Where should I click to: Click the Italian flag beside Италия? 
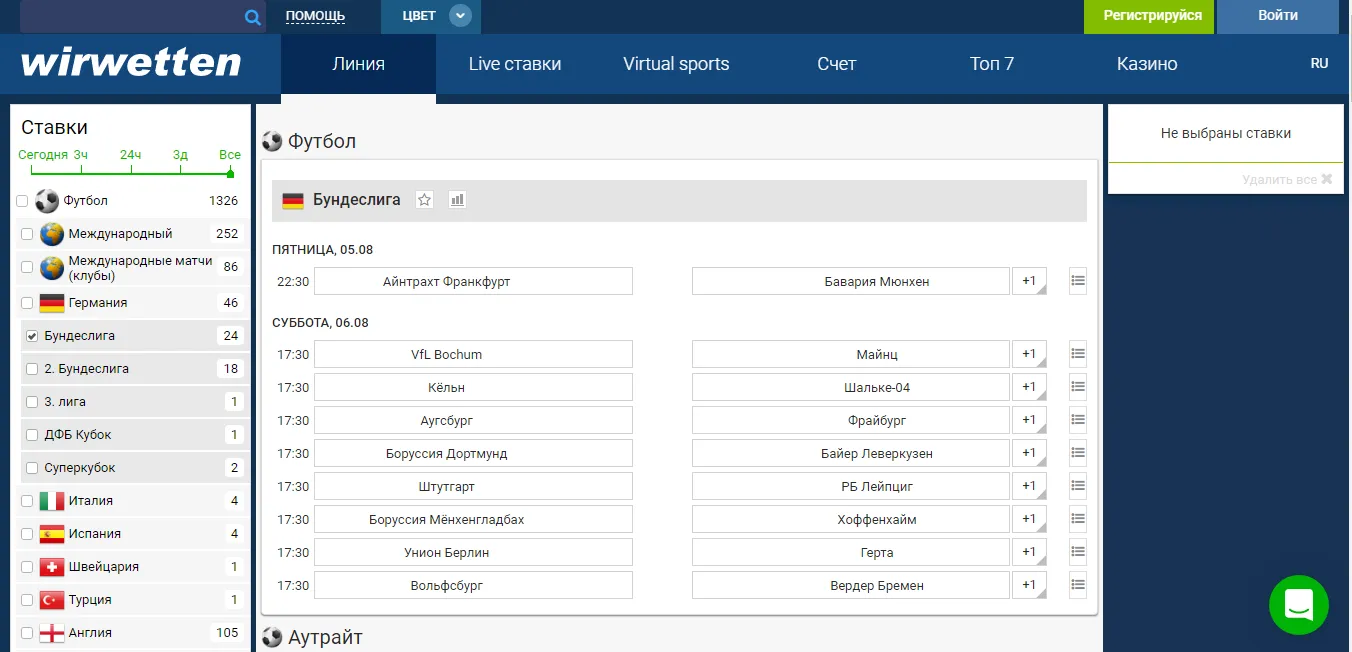pyautogui.click(x=52, y=501)
